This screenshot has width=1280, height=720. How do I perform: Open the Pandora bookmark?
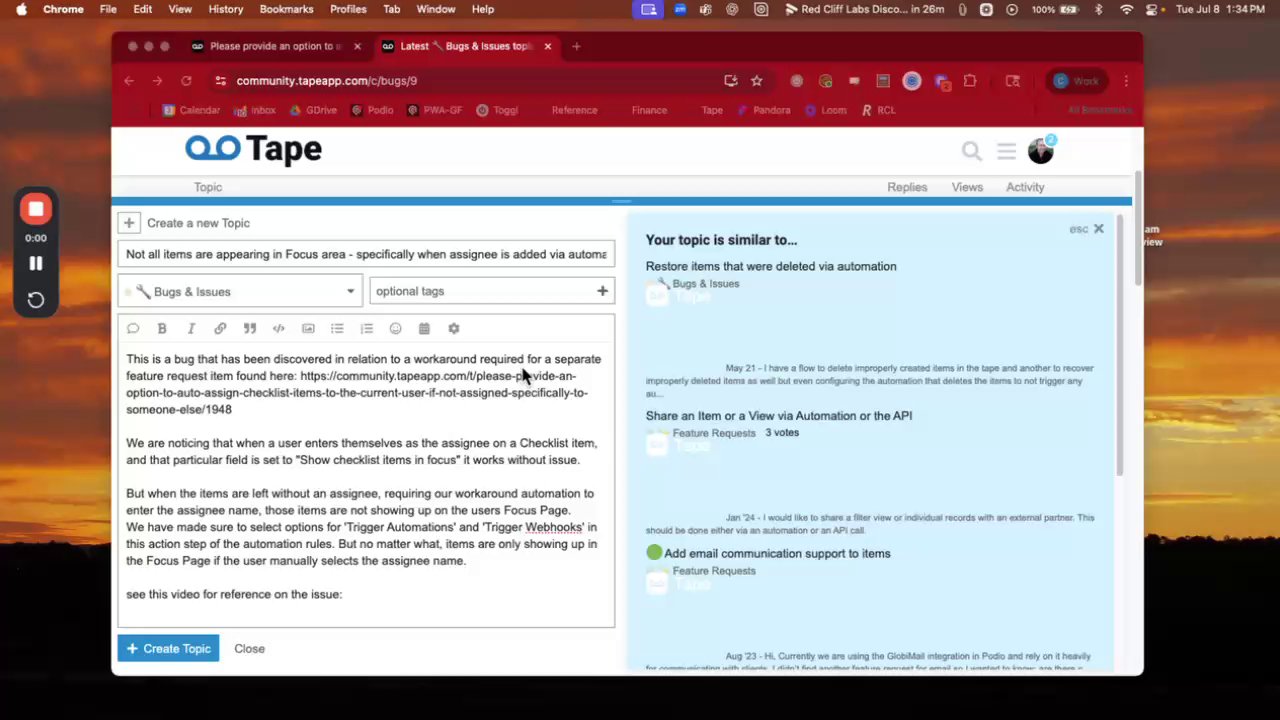pyautogui.click(x=763, y=110)
